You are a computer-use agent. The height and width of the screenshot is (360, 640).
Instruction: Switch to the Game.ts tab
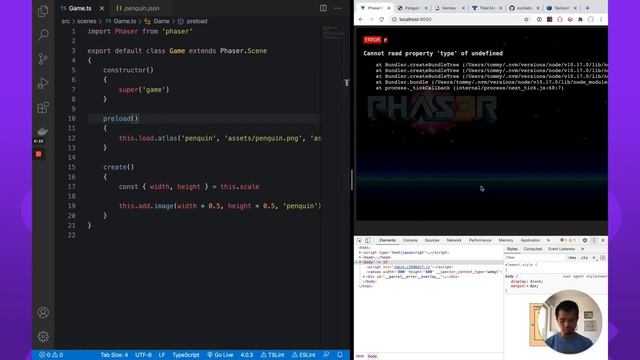pyautogui.click(x=80, y=8)
